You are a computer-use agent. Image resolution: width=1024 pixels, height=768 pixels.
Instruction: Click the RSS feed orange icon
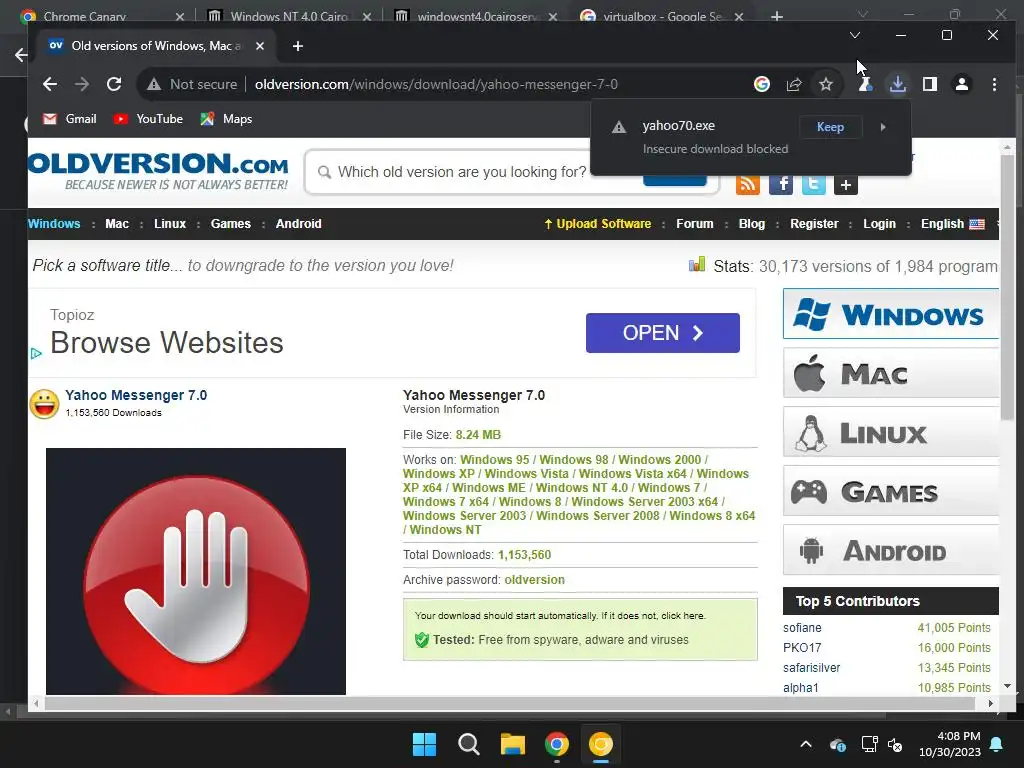coord(748,184)
